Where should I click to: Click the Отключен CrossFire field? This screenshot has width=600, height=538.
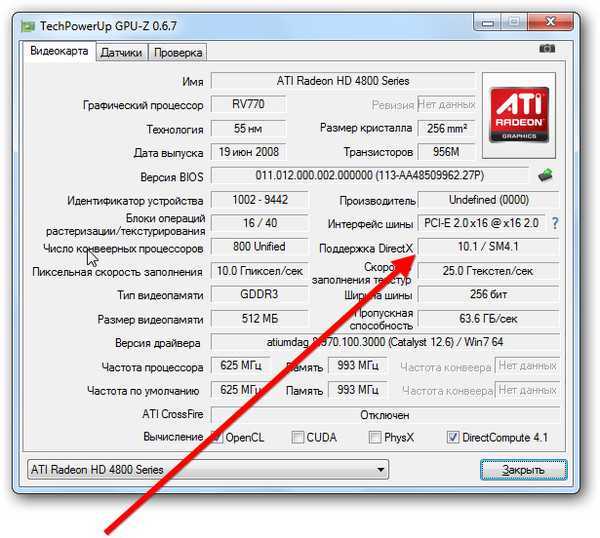click(385, 415)
